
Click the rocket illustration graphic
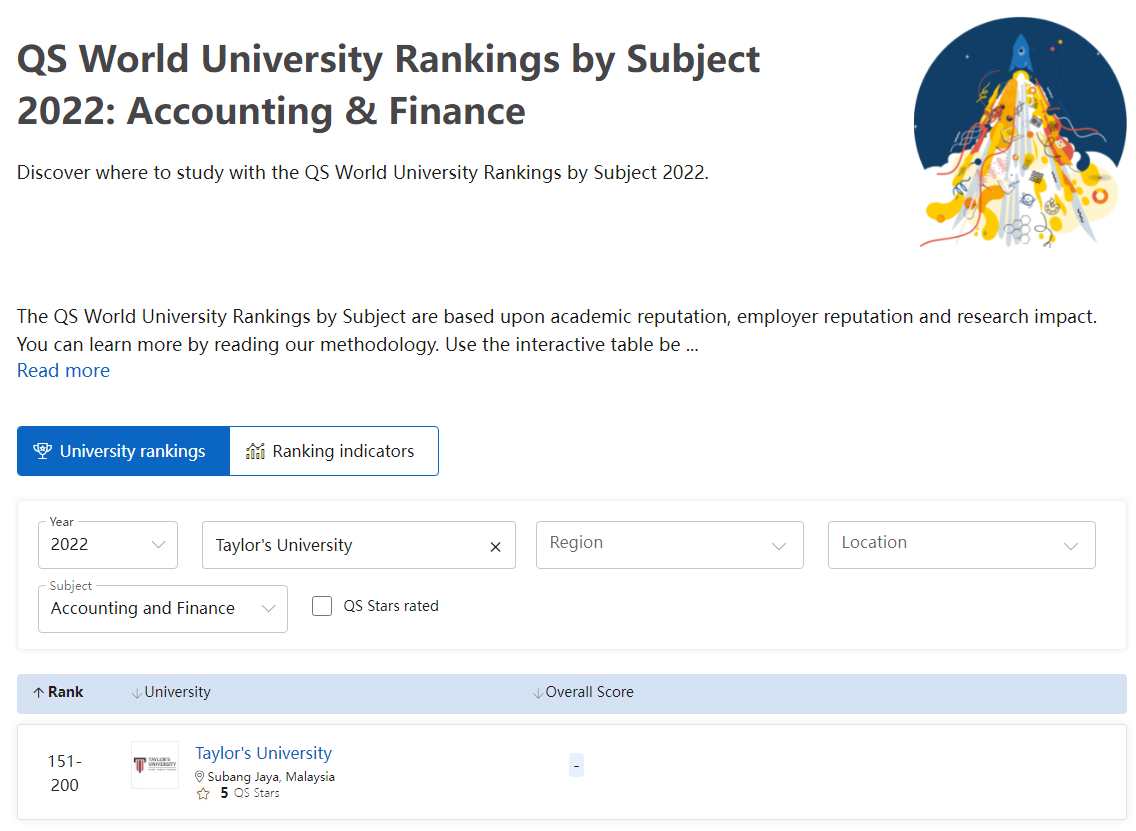[1019, 133]
